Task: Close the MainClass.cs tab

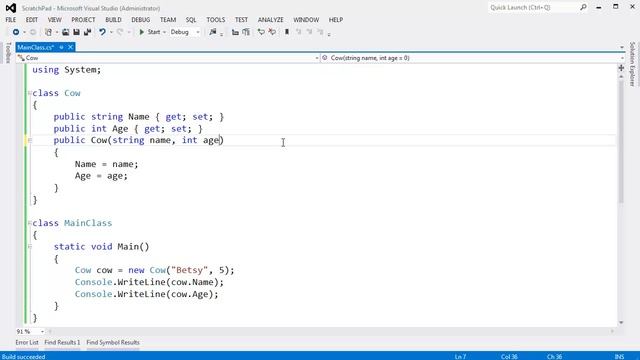Action: point(70,47)
